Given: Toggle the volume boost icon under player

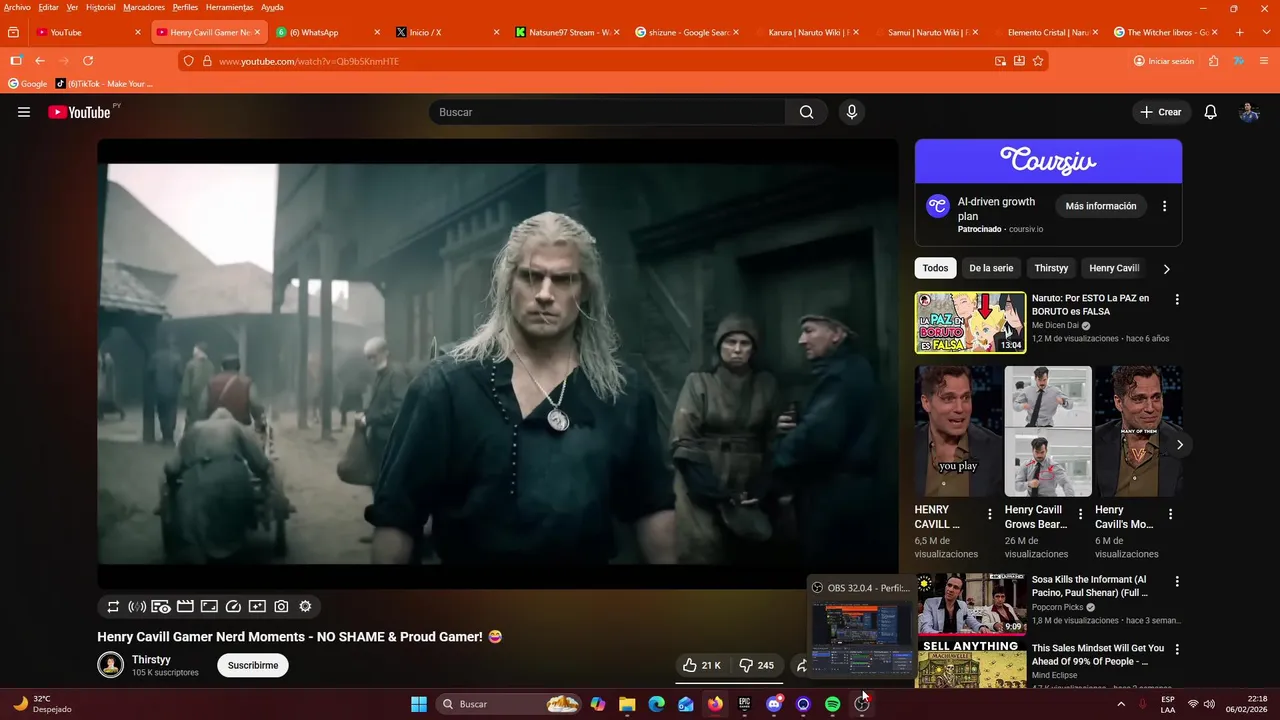Looking at the screenshot, I should (x=137, y=606).
